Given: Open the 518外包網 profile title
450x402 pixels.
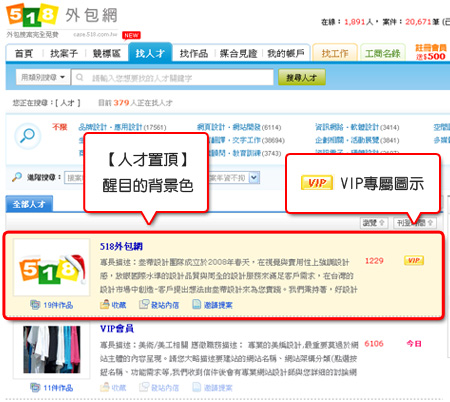Looking at the screenshot, I should [x=121, y=246].
